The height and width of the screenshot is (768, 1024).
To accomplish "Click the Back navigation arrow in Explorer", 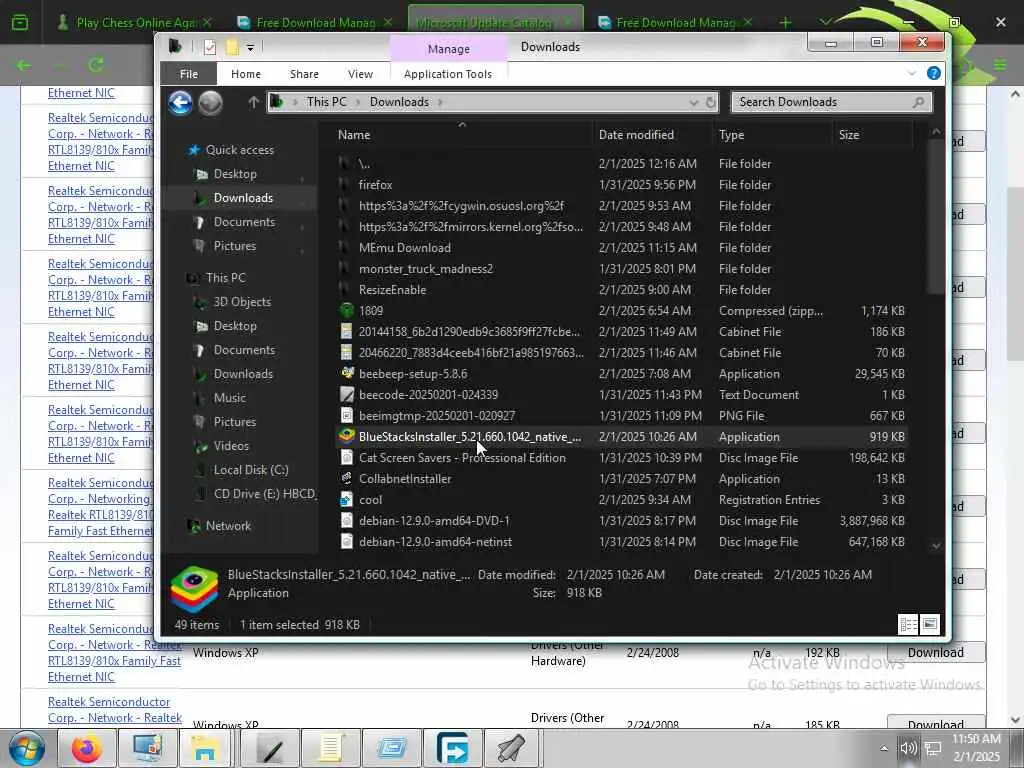I will 180,103.
